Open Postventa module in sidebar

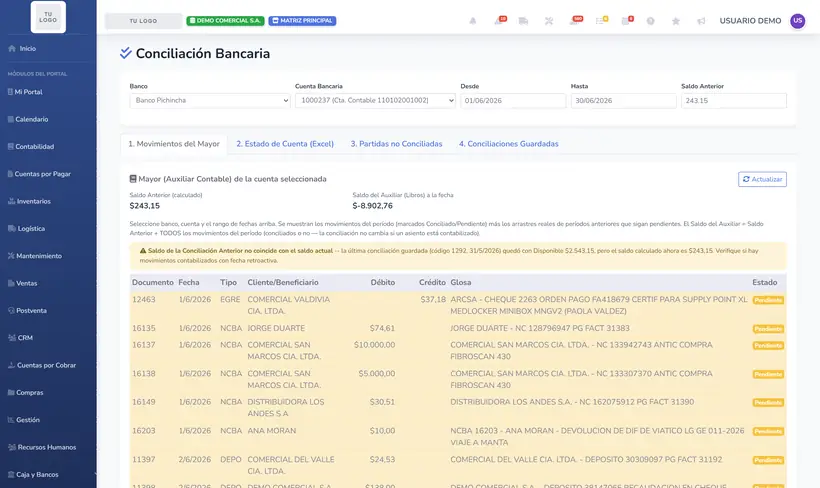point(27,311)
